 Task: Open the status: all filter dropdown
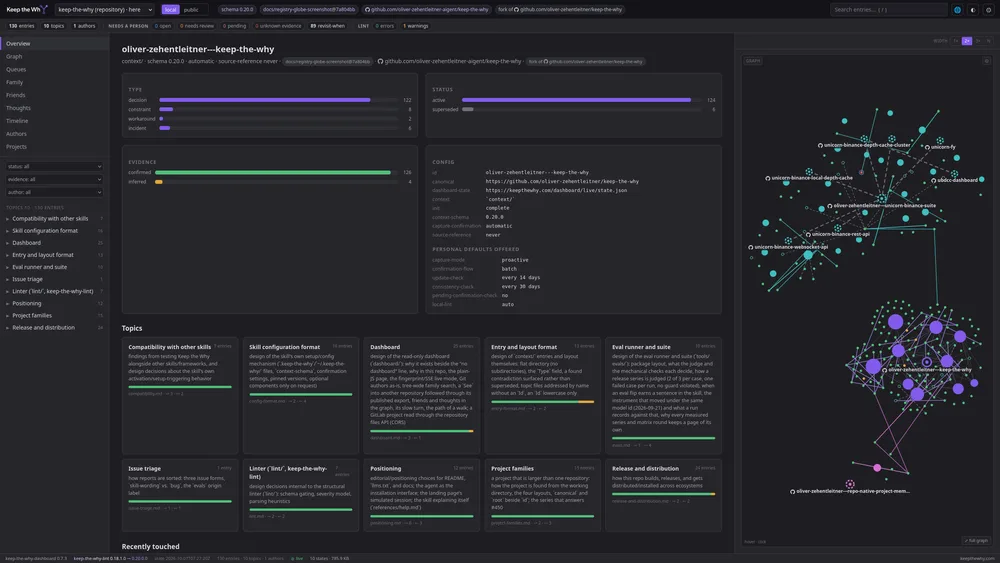click(x=54, y=166)
